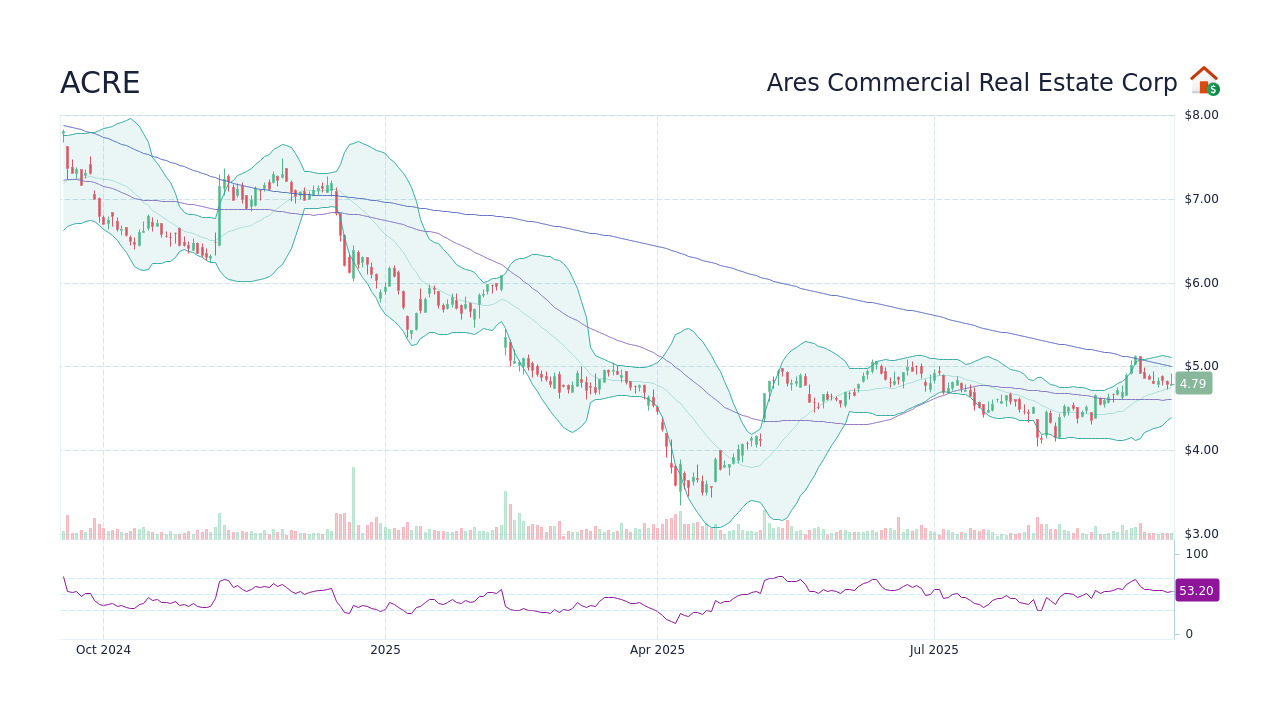Image resolution: width=1280 pixels, height=720 pixels.
Task: Expand the Oct 2024 date axis label
Action: tap(103, 650)
